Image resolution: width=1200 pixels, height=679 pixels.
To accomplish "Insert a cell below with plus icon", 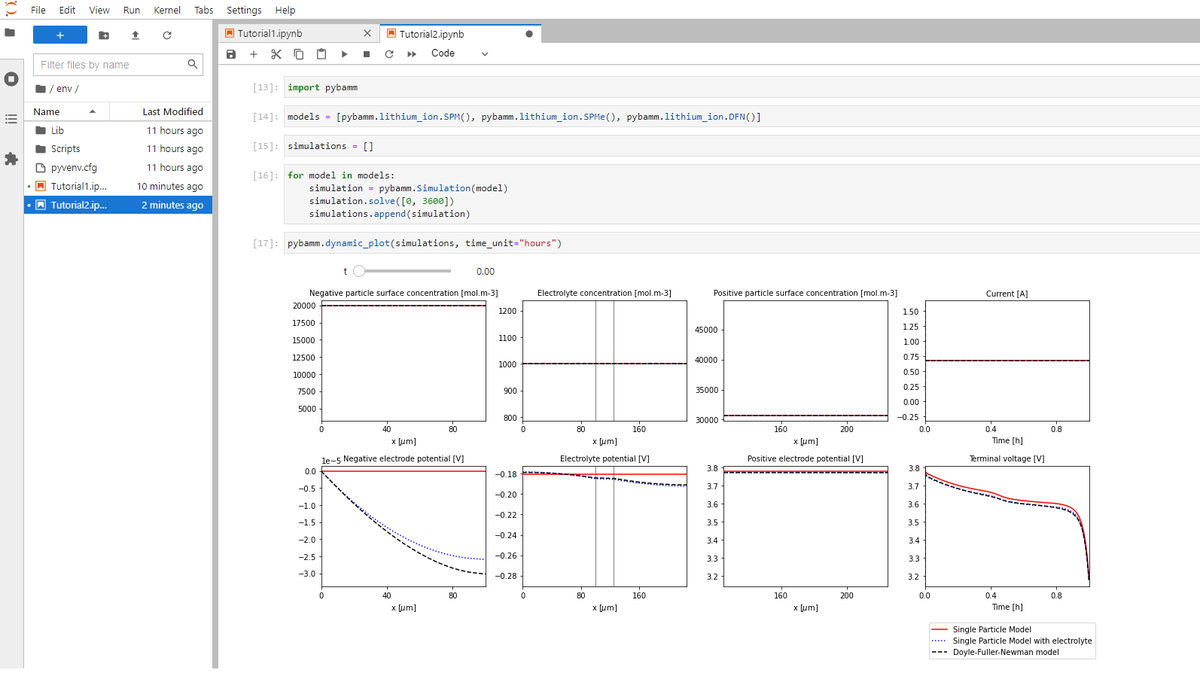I will pos(254,54).
